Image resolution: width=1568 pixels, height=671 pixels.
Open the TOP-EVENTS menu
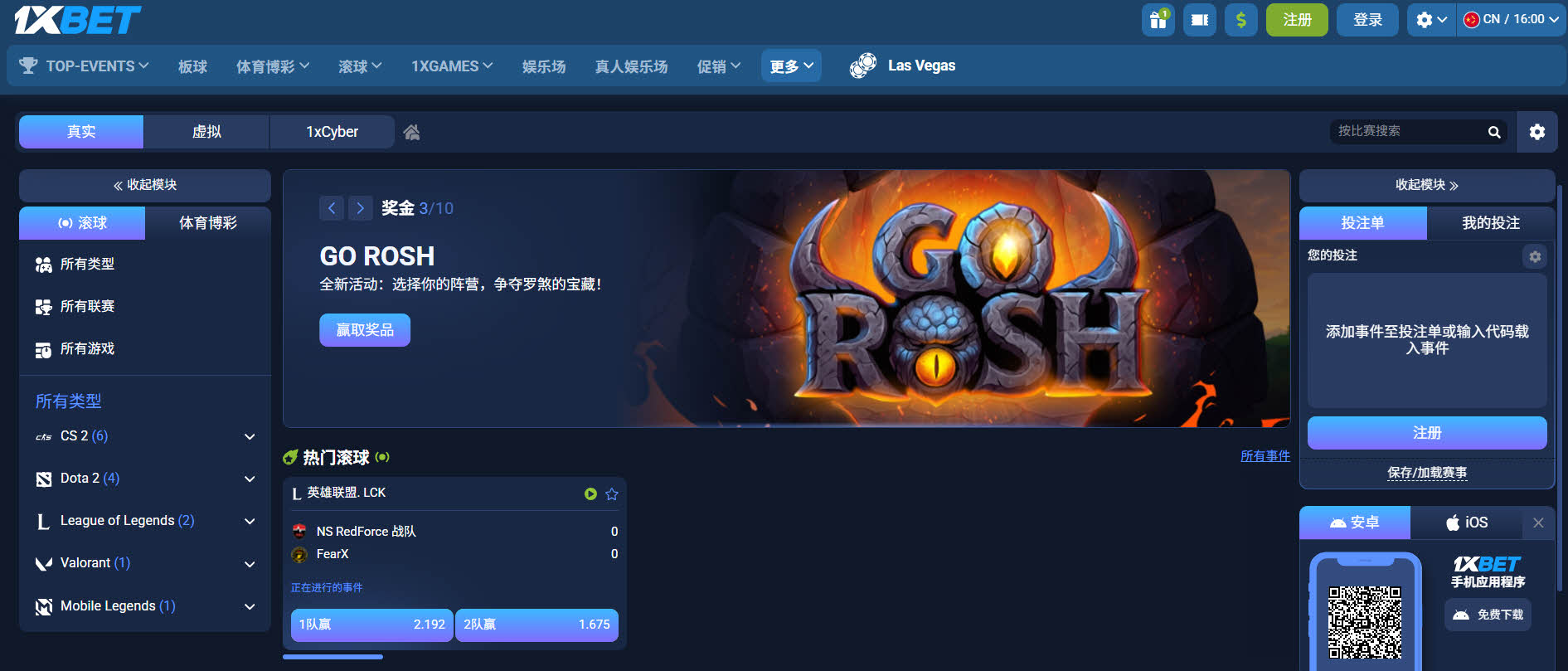pos(97,66)
